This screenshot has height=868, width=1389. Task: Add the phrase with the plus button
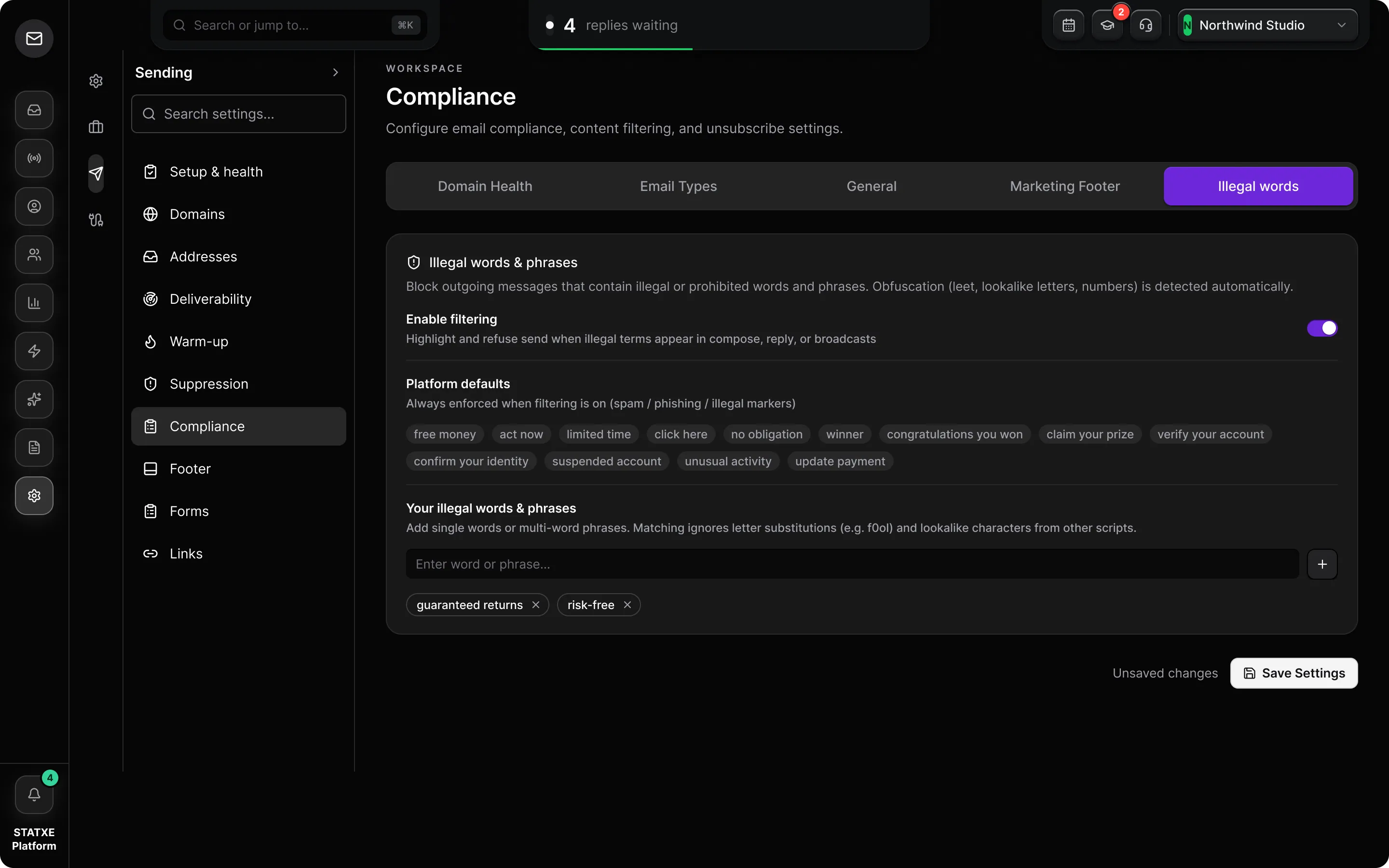(1322, 564)
